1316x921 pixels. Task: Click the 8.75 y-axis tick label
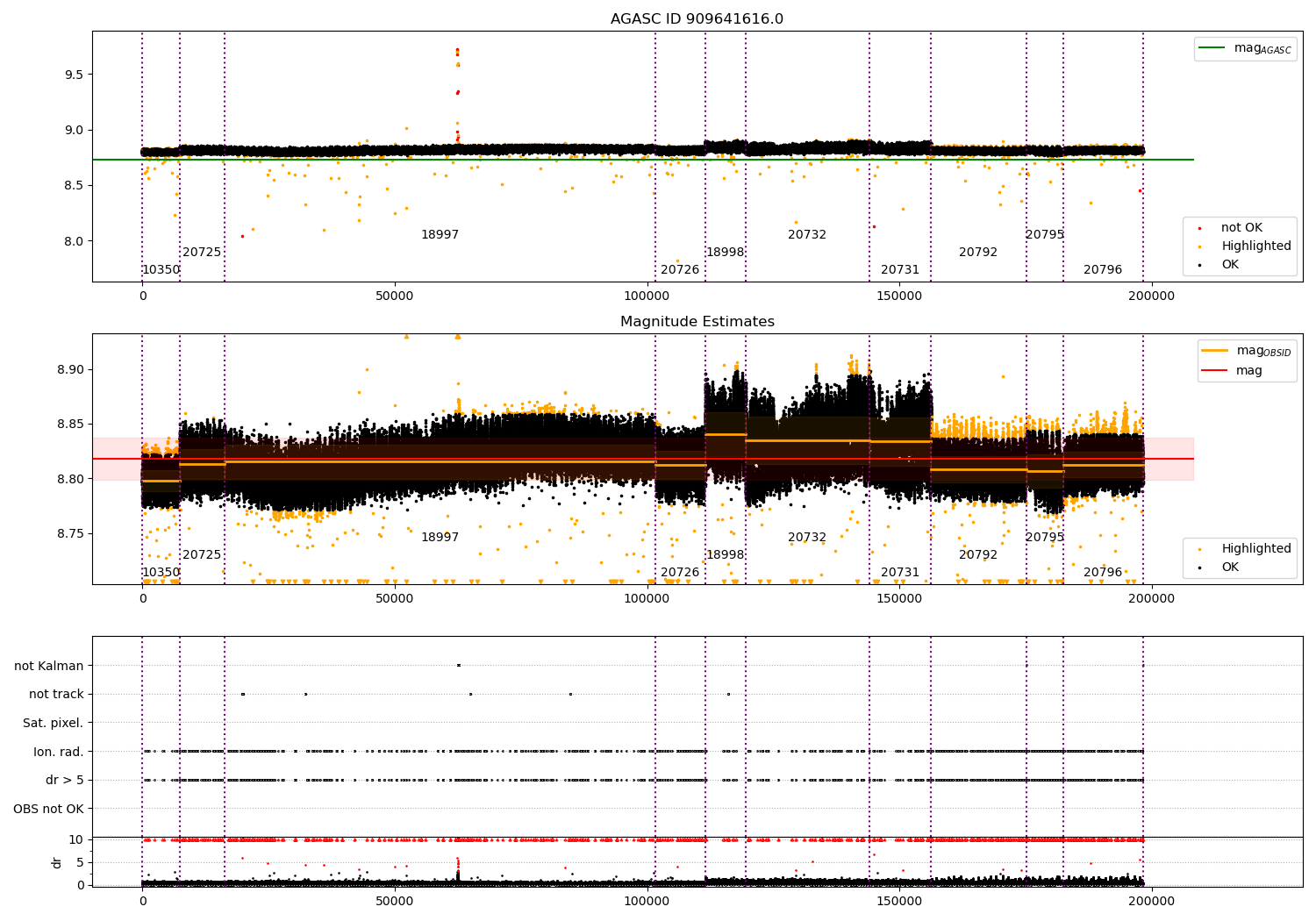click(70, 534)
